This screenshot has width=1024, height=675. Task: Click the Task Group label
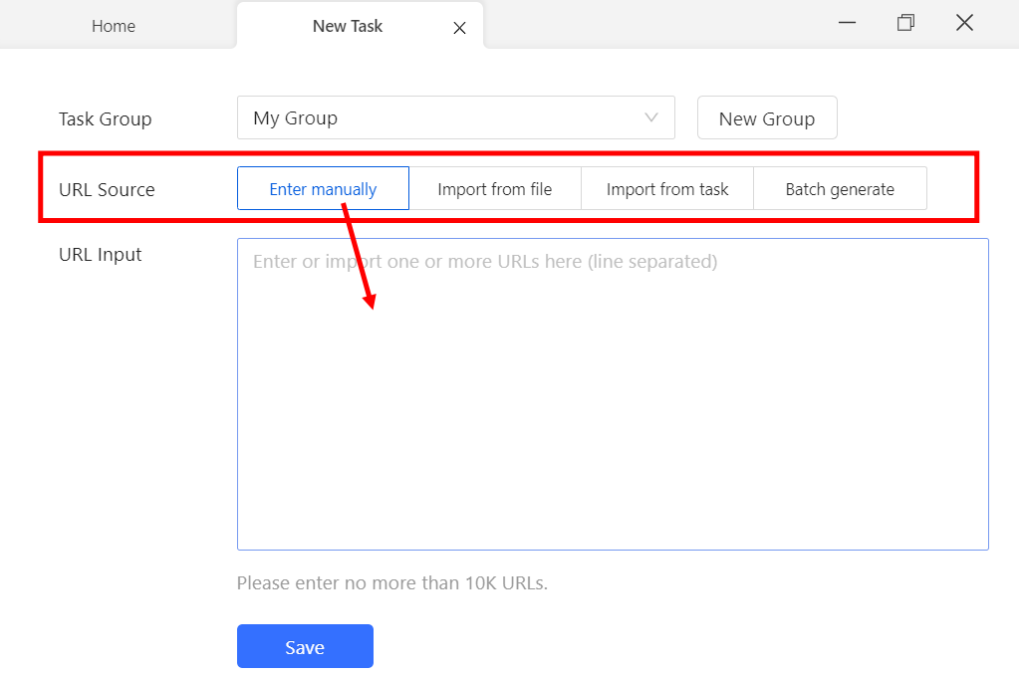(x=105, y=119)
